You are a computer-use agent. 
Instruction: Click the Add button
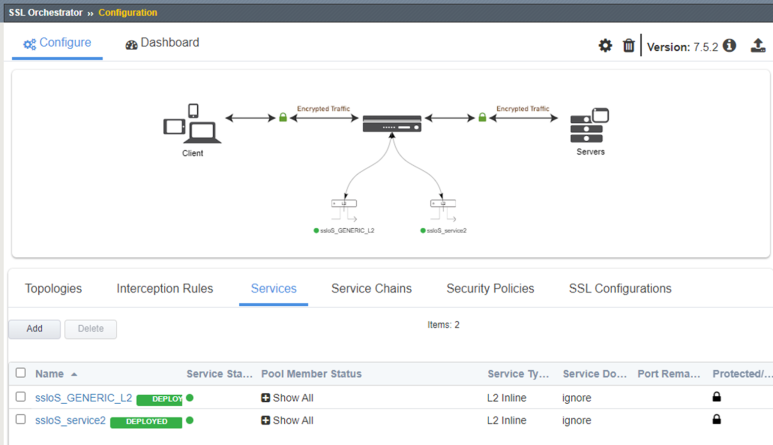tap(35, 329)
